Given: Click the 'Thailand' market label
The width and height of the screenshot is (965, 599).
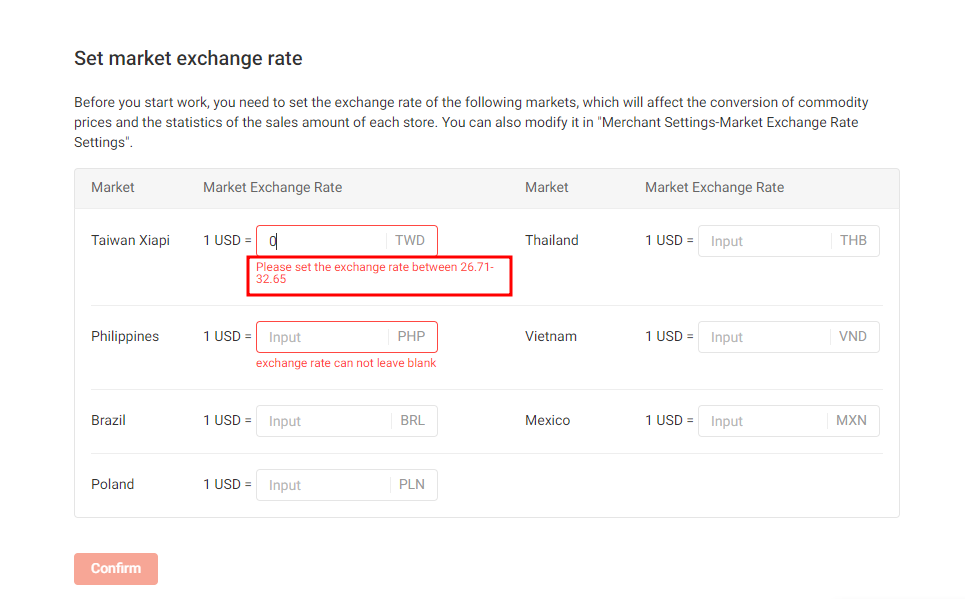Looking at the screenshot, I should click(x=551, y=241).
